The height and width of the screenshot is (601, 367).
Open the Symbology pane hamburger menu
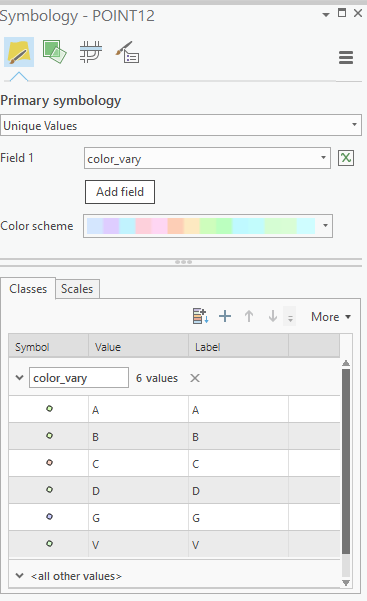pos(346,58)
